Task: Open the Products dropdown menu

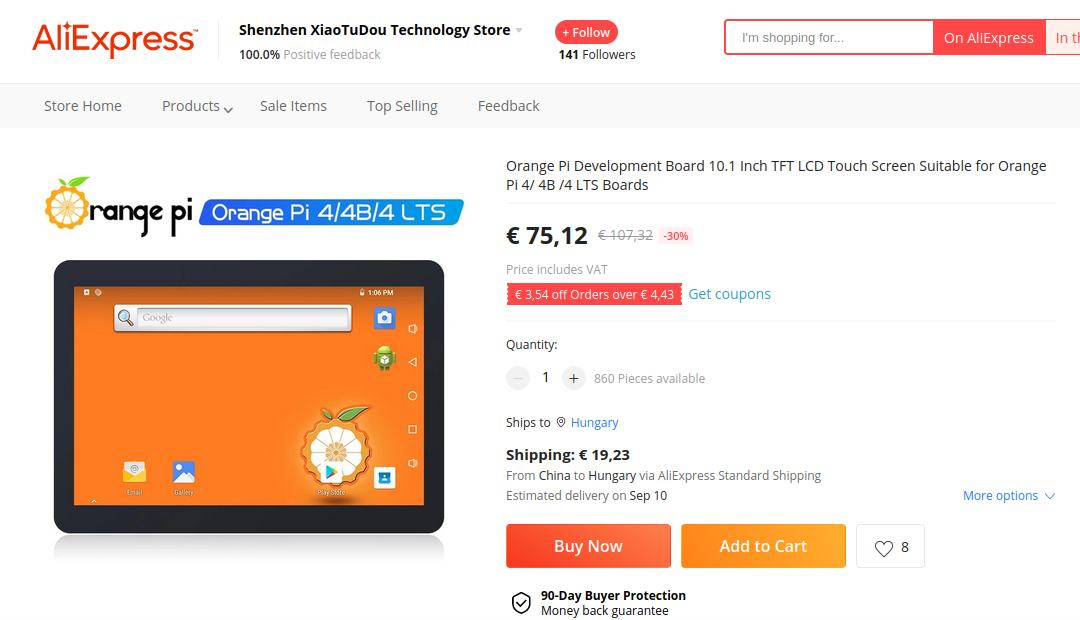Action: click(197, 106)
